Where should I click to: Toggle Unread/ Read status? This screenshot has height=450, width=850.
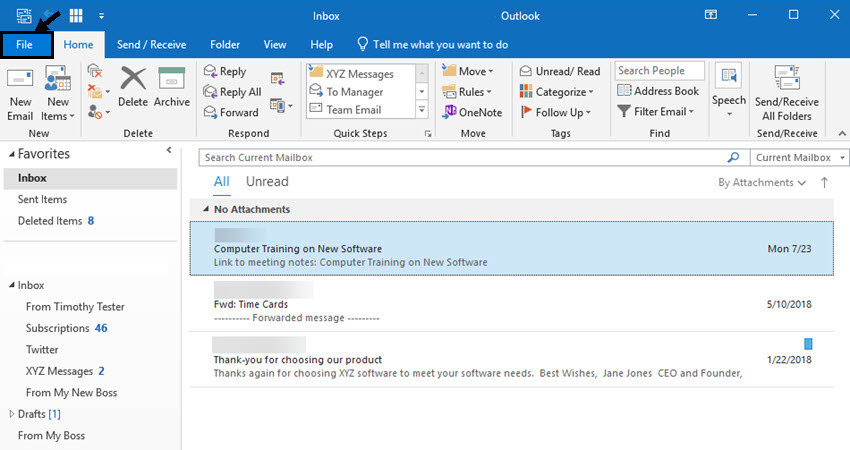click(x=560, y=71)
